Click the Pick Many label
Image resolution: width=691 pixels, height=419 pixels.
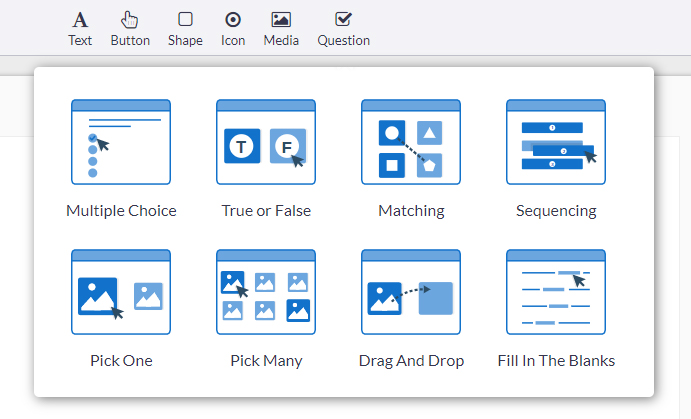pos(266,361)
